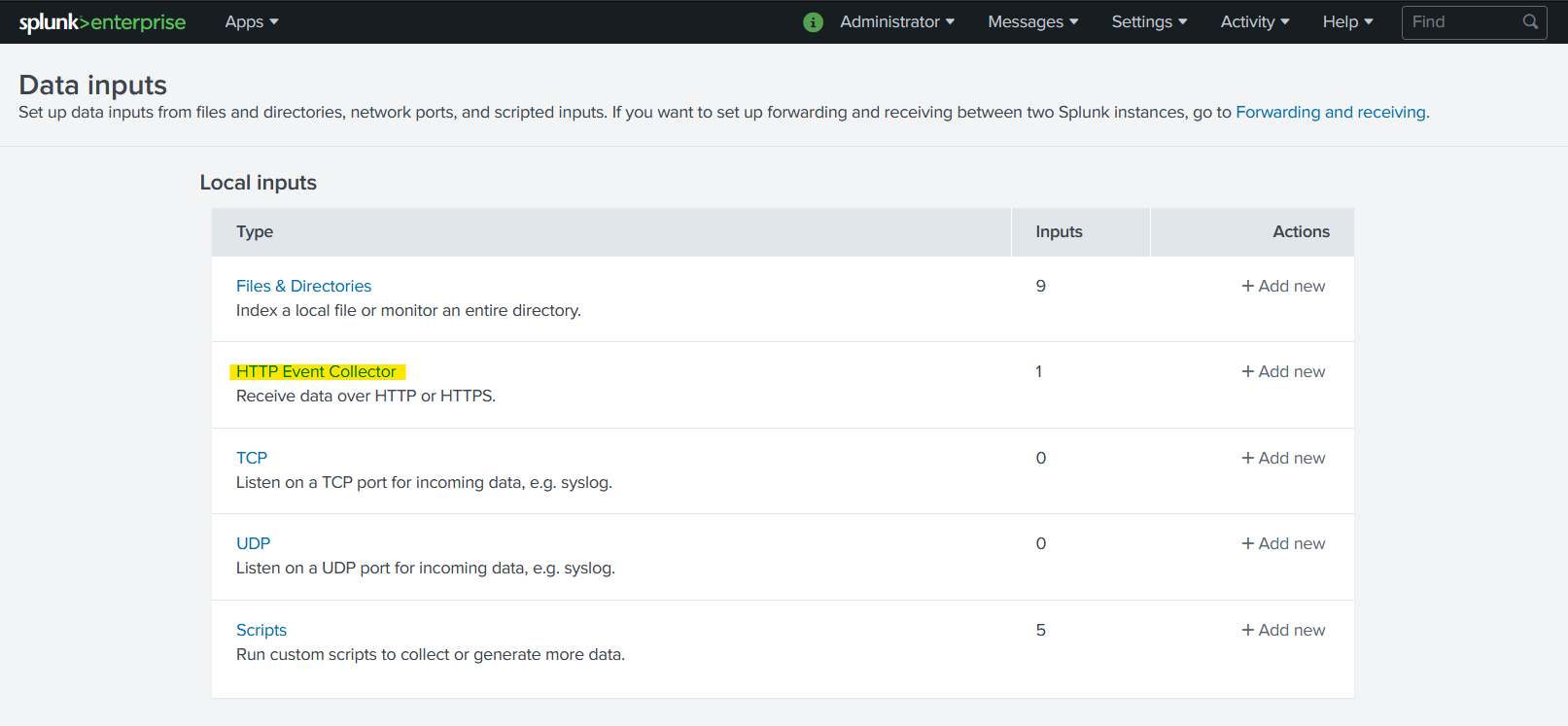Click the Splunk enterprise logo
Viewport: 1568px width, 726px height.
pos(102,21)
